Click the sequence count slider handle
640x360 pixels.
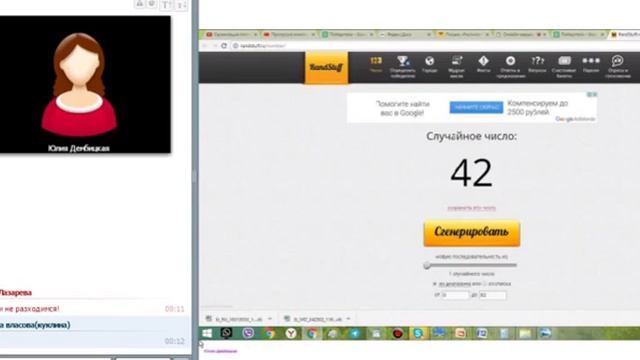point(427,265)
